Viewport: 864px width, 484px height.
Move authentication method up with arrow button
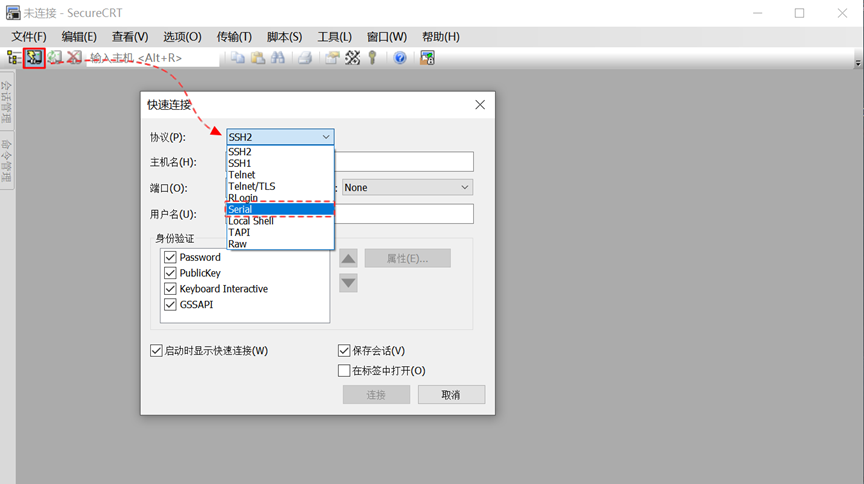pos(348,258)
